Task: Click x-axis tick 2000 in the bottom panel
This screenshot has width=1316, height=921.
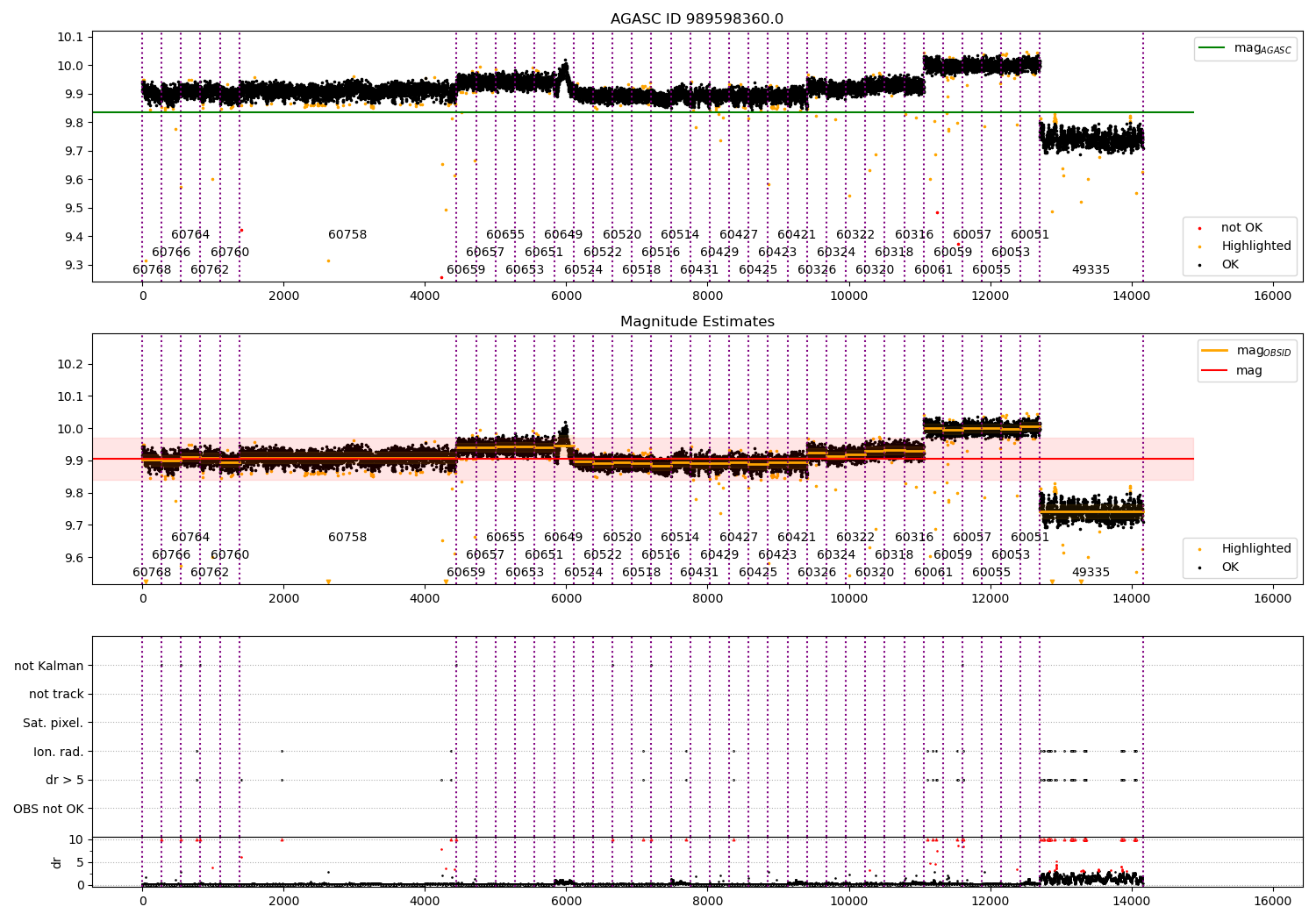Action: click(x=283, y=902)
